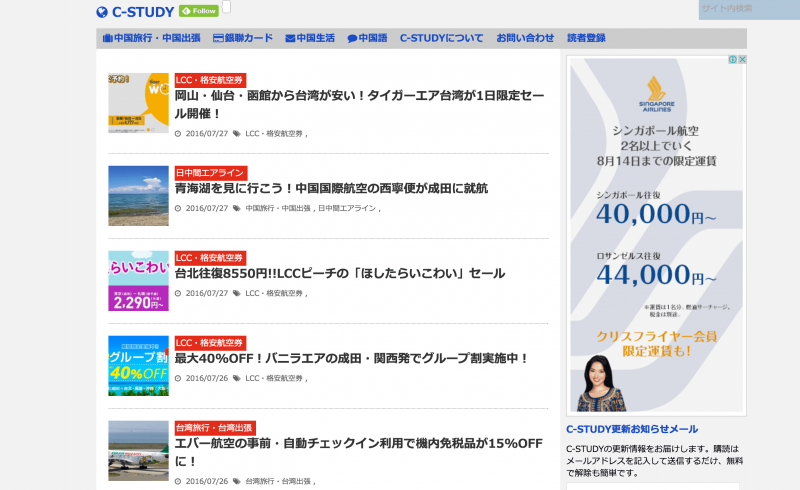
Task: Open the 中国旅行・中国出張 menu
Action: pyautogui.click(x=152, y=38)
